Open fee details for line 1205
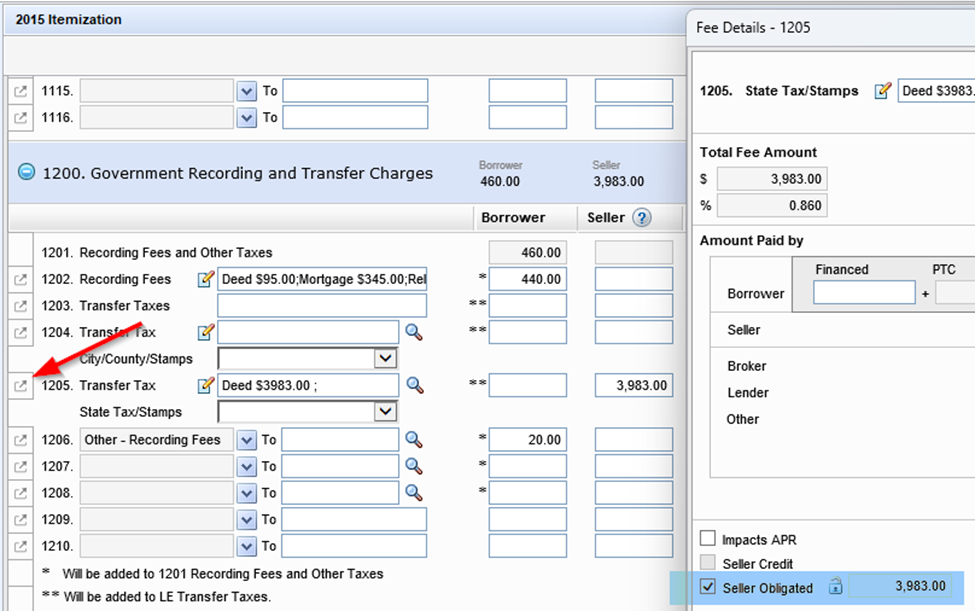975x611 pixels. point(21,386)
